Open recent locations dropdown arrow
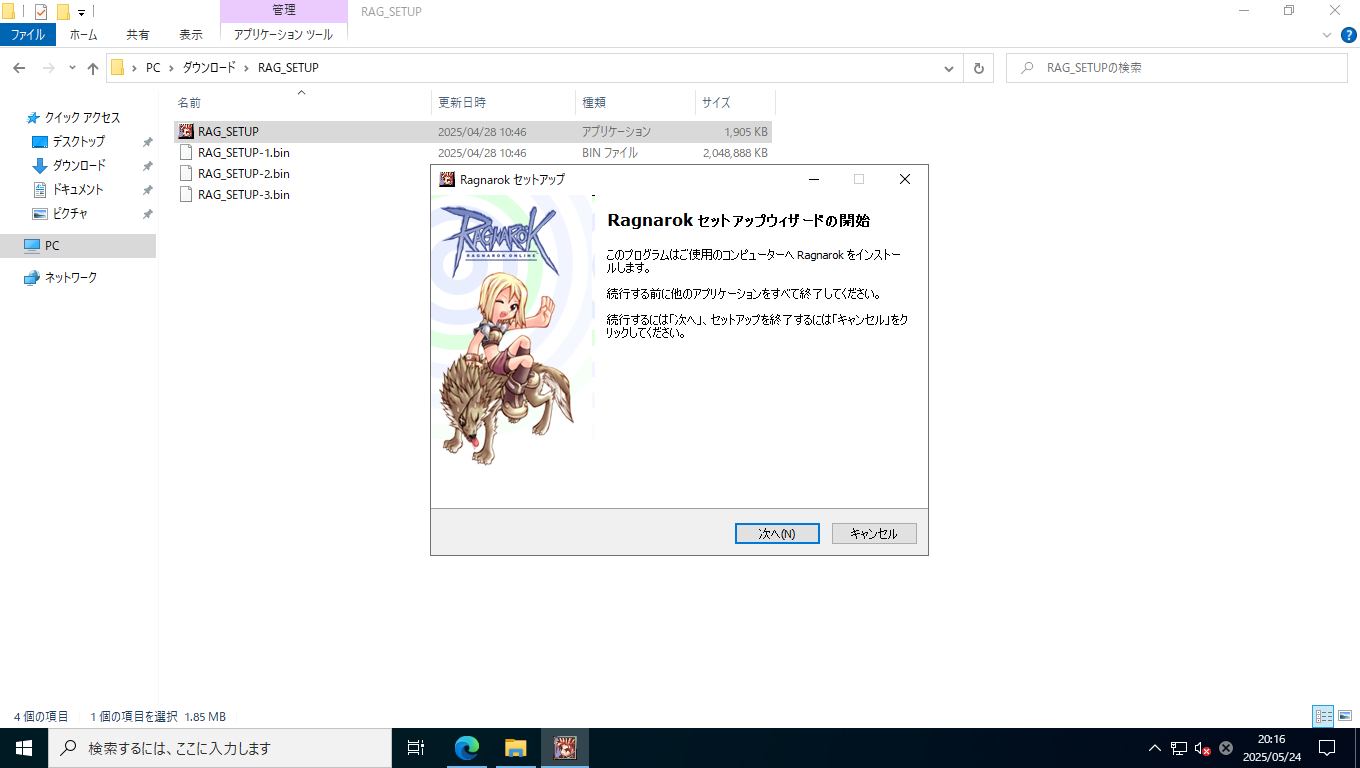 tap(72, 68)
